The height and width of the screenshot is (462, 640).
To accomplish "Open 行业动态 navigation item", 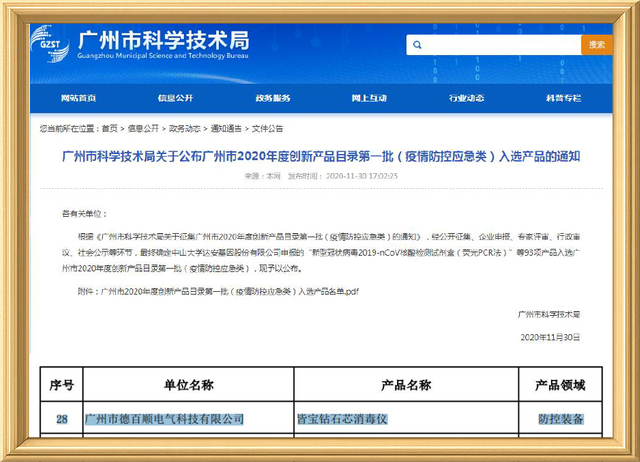I will point(467,98).
